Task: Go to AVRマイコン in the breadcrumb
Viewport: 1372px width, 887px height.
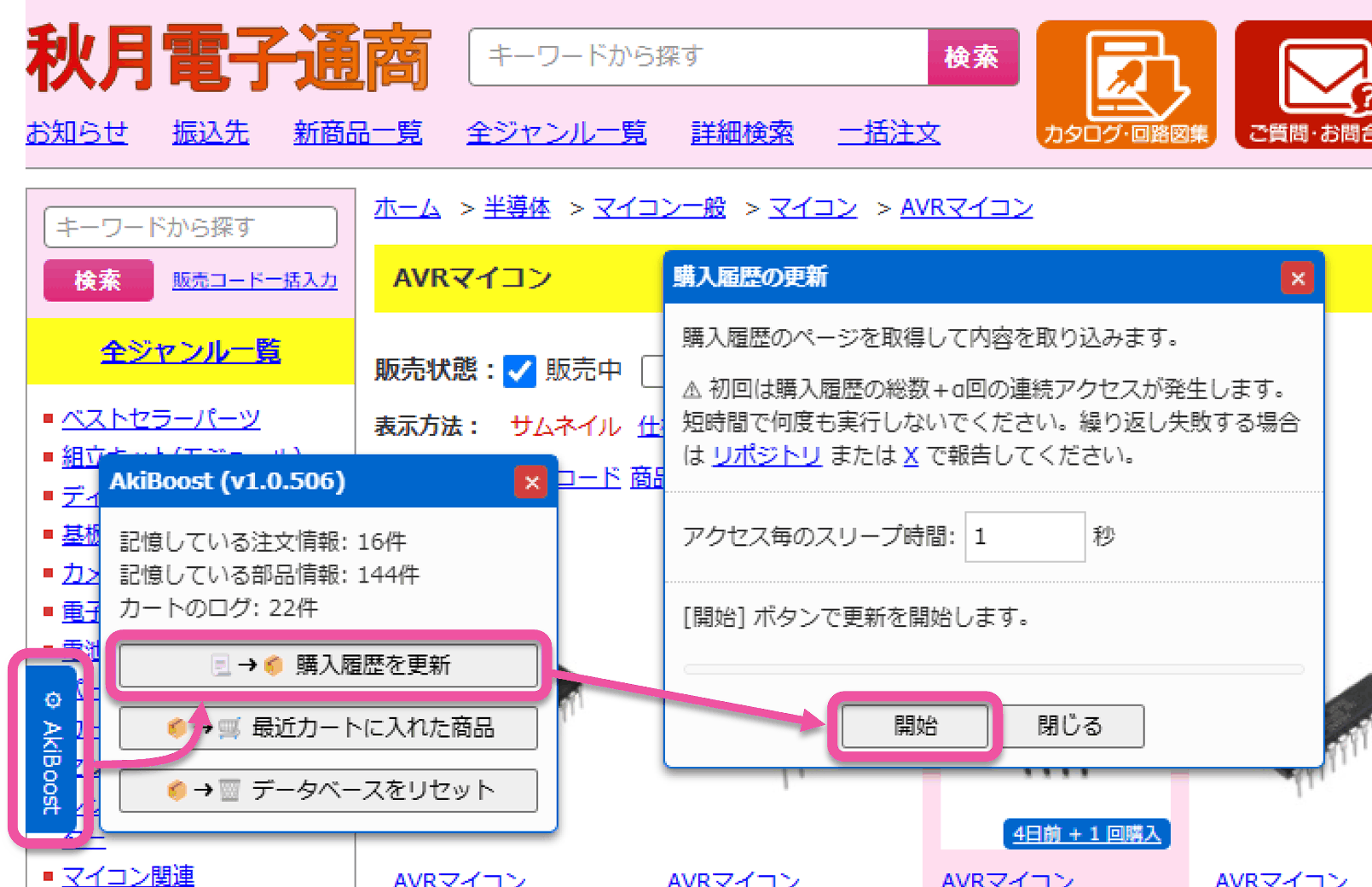Action: [x=967, y=208]
